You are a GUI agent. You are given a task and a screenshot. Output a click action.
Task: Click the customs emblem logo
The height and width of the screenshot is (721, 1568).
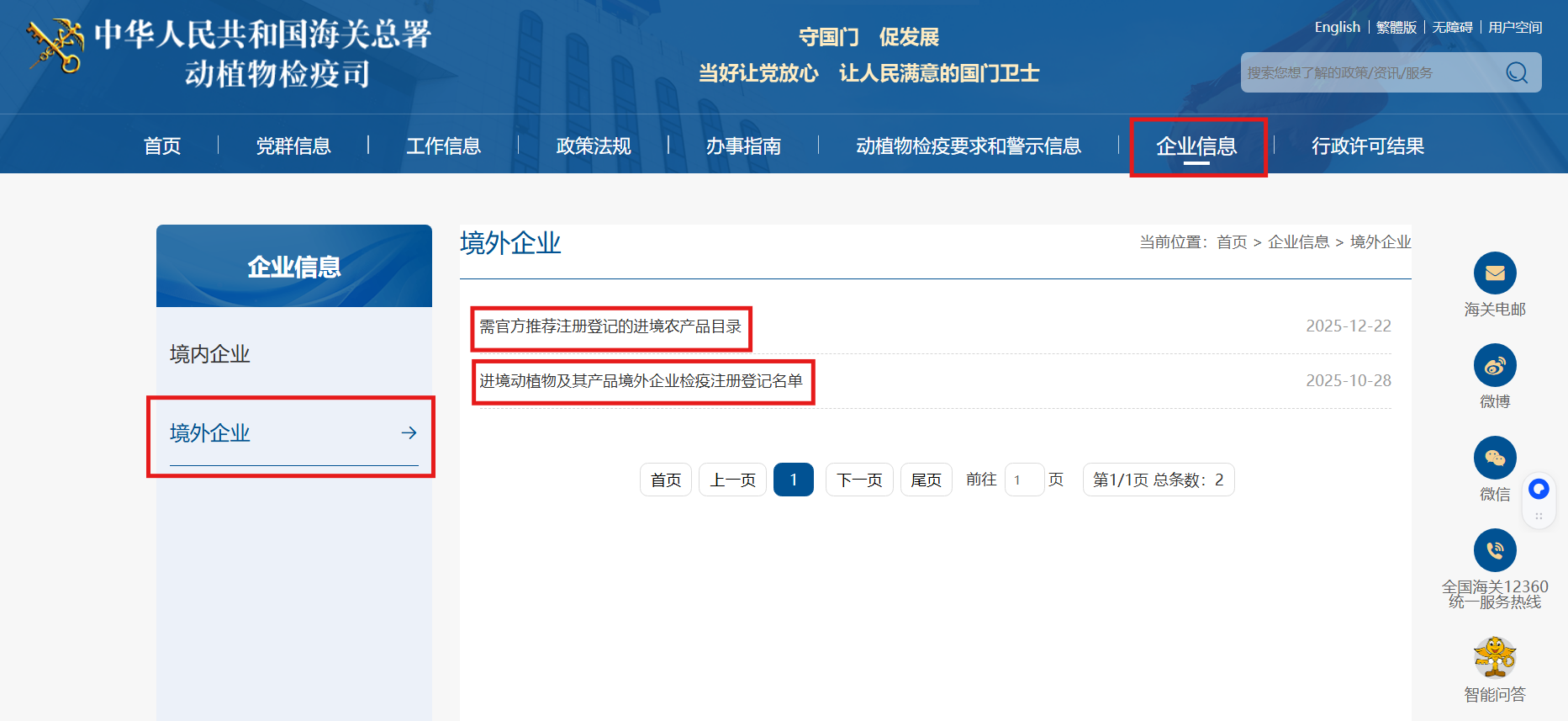click(56, 46)
